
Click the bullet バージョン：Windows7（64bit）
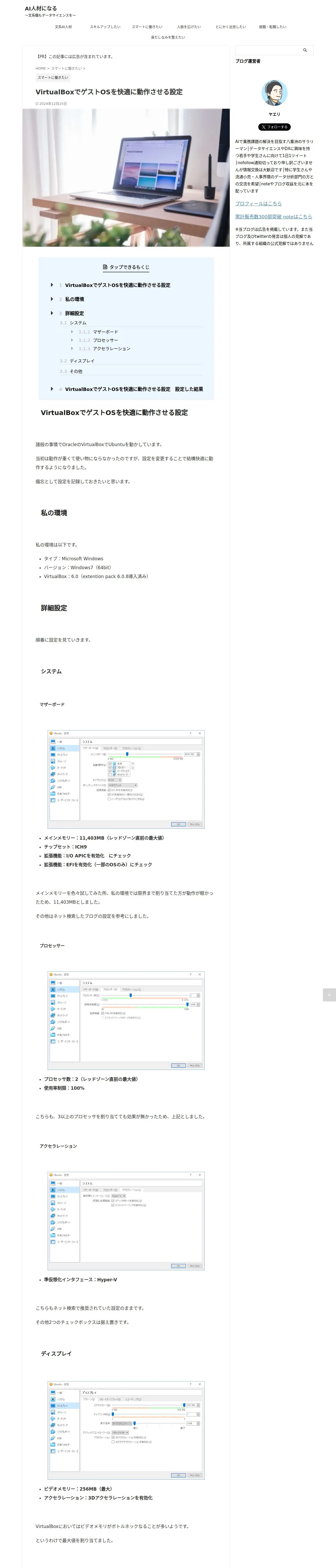click(78, 567)
